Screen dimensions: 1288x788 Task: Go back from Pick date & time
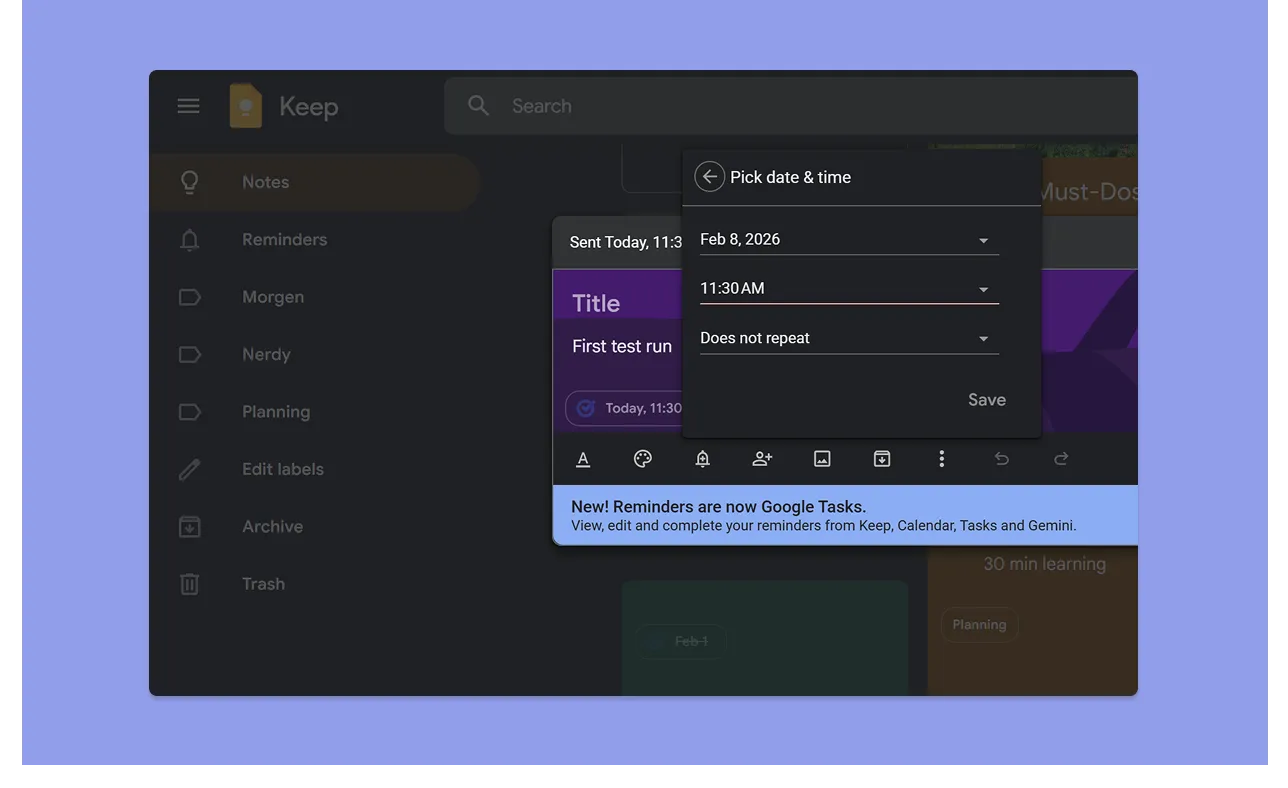pyautogui.click(x=710, y=176)
